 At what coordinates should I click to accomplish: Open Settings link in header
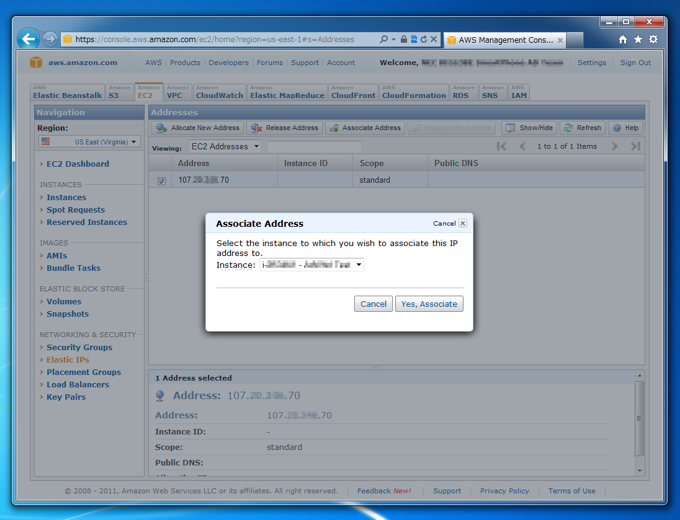pos(592,62)
